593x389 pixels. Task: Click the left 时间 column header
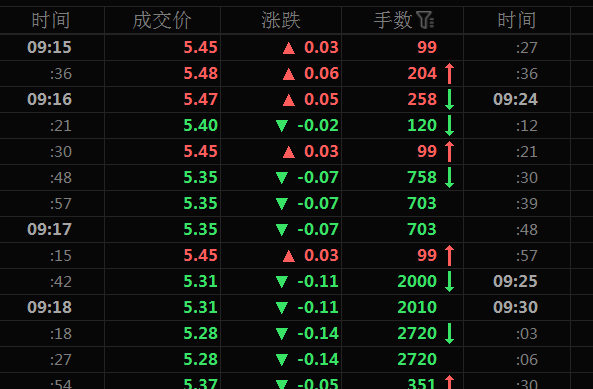(51, 20)
